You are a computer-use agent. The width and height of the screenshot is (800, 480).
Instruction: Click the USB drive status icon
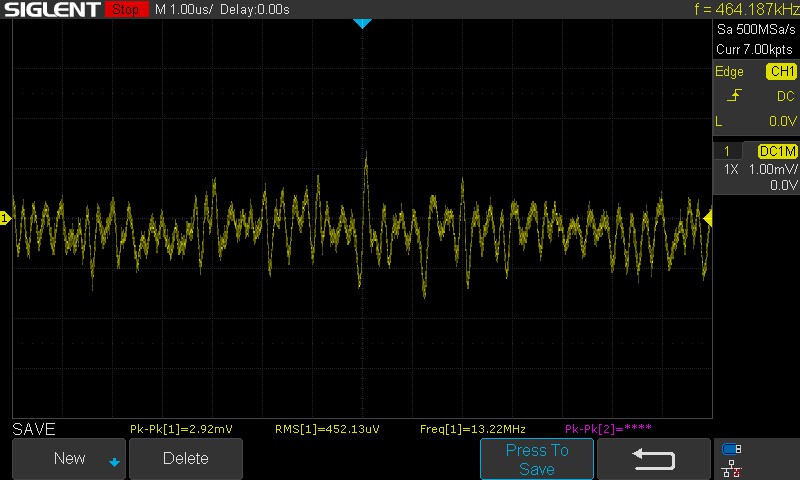pyautogui.click(x=732, y=450)
